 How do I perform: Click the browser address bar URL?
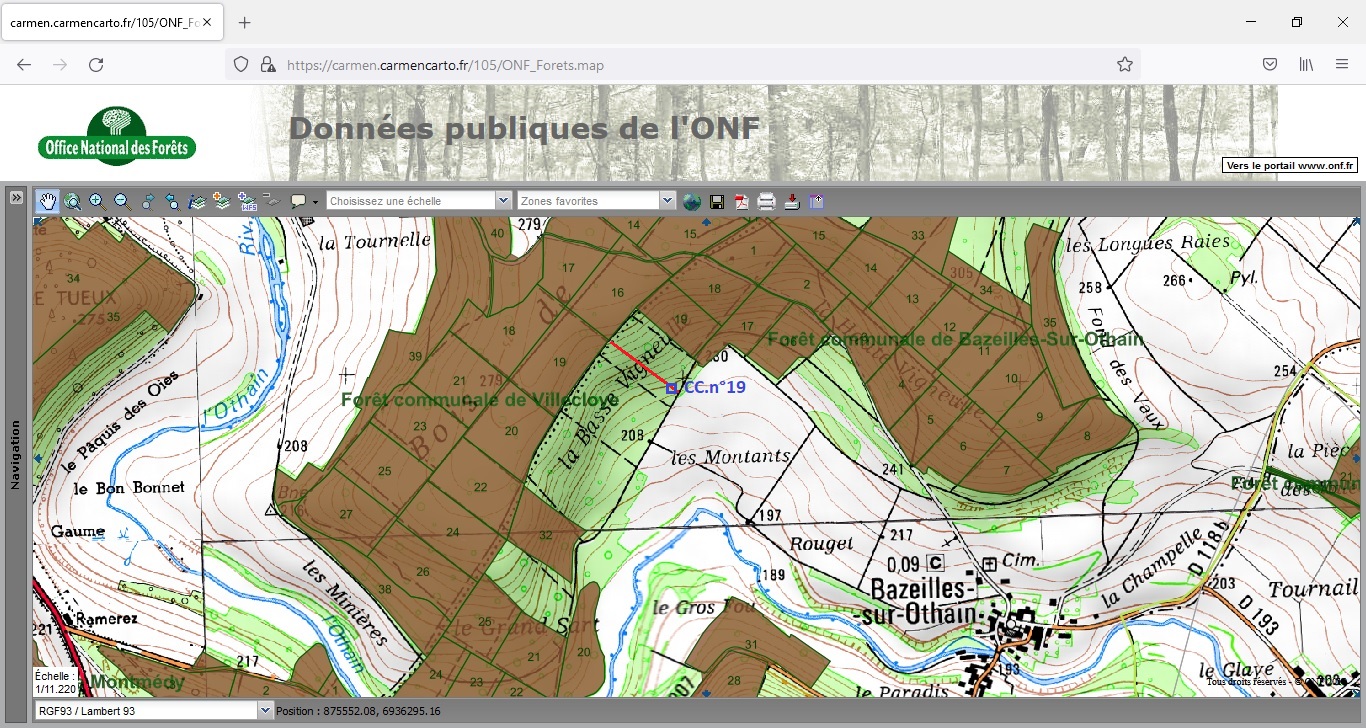coord(445,65)
